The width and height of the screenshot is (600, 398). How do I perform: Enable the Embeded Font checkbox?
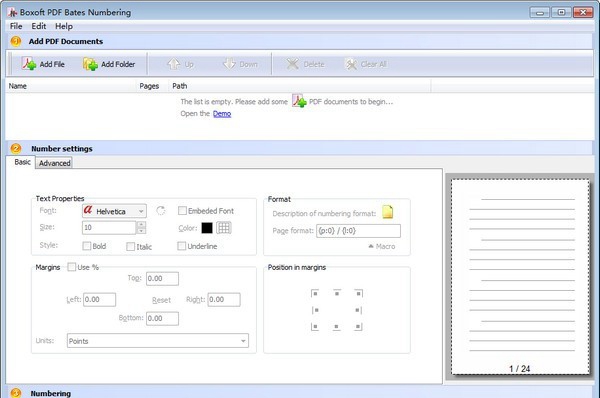click(x=183, y=210)
